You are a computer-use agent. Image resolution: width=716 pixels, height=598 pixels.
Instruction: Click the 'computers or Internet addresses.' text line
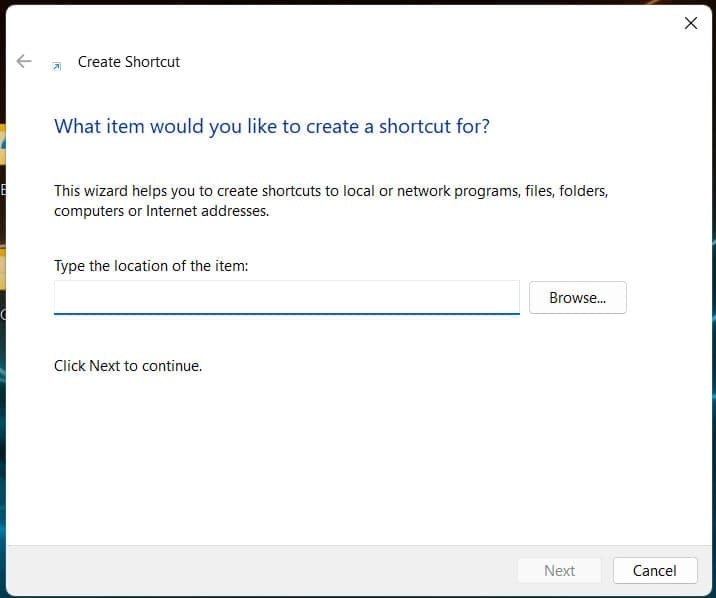tap(161, 211)
